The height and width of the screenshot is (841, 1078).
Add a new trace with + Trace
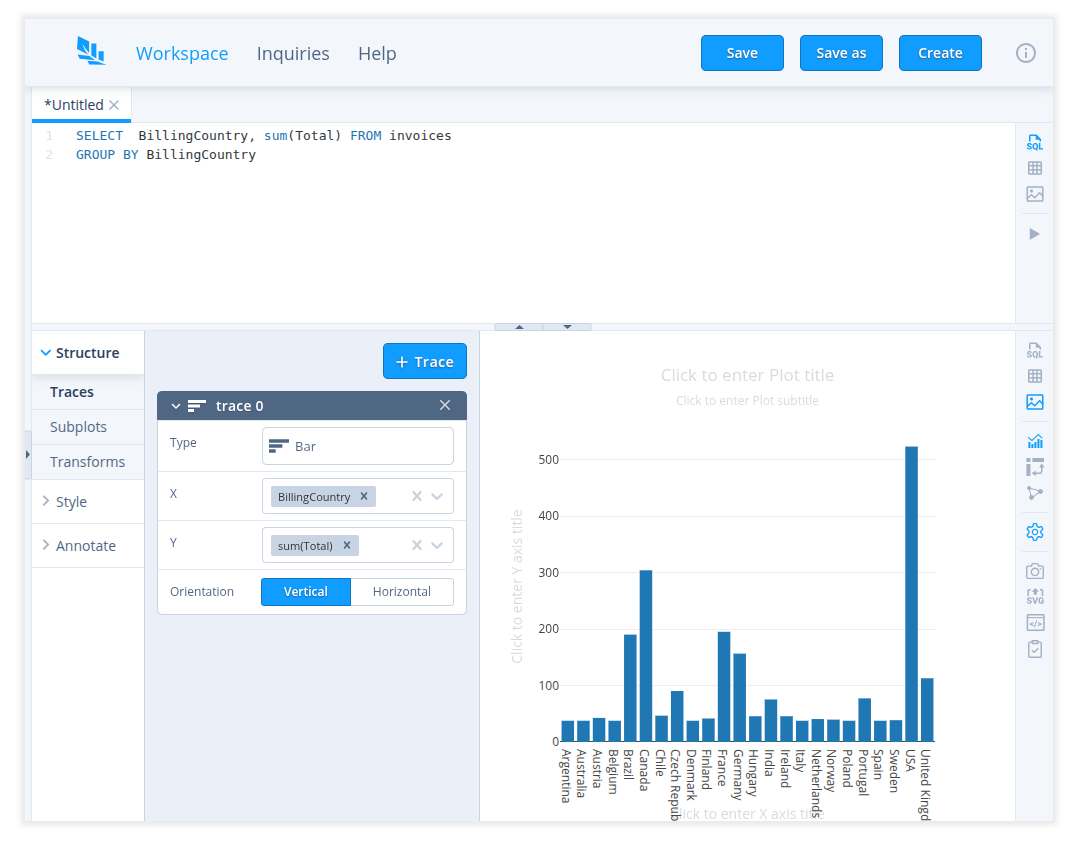pyautogui.click(x=424, y=362)
